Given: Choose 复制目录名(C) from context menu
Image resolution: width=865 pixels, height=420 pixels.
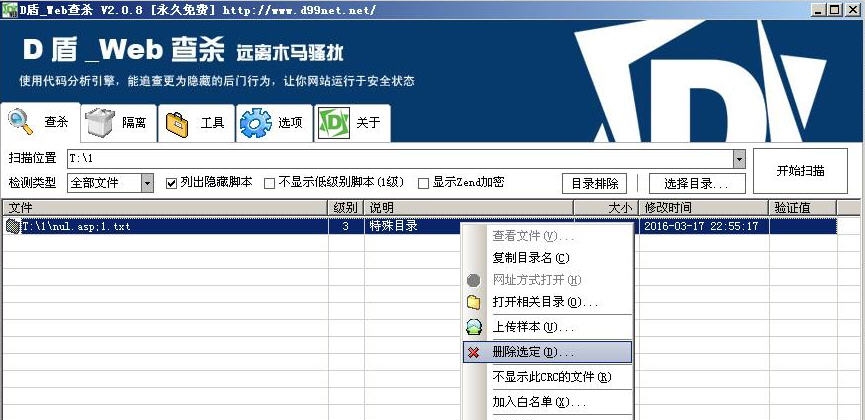Looking at the screenshot, I should click(x=547, y=258).
